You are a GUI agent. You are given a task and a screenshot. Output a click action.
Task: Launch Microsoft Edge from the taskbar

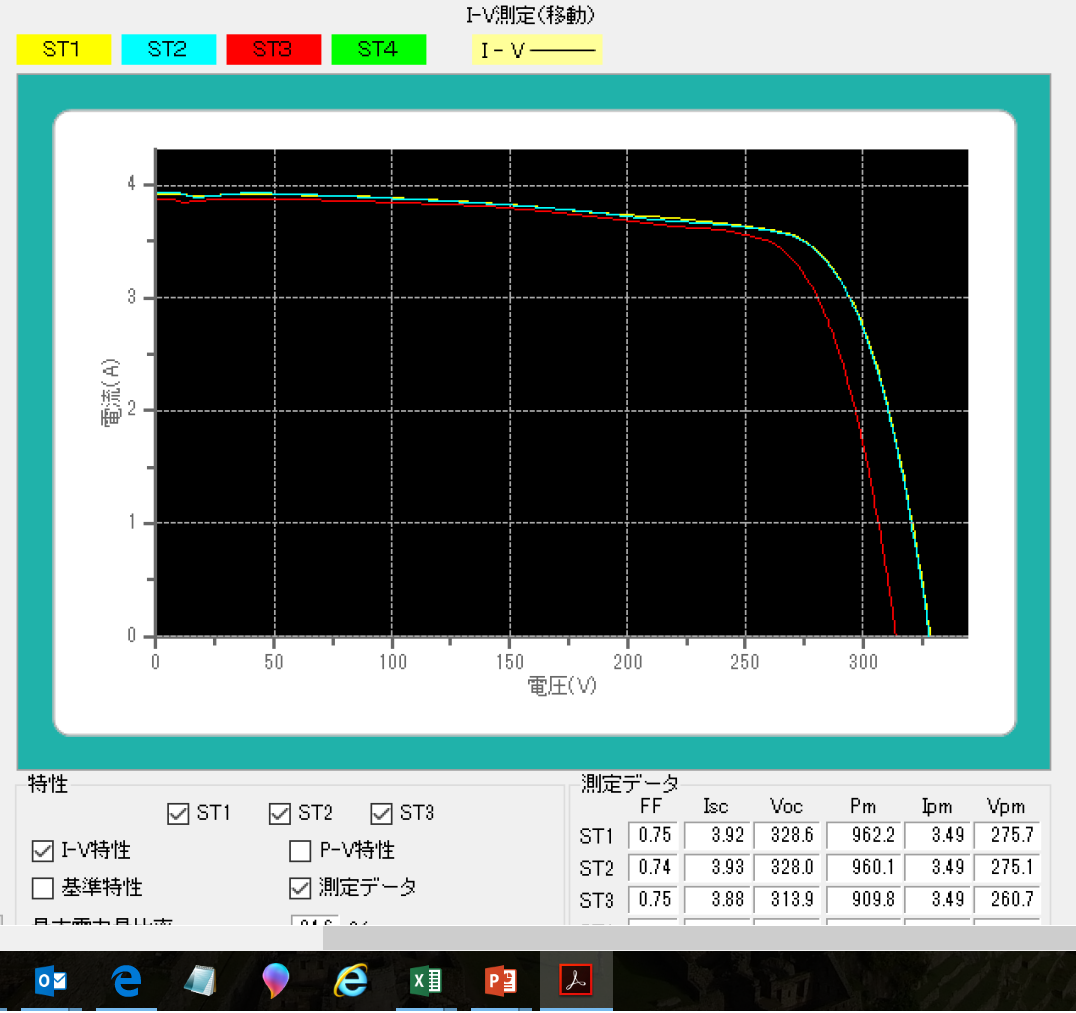coord(126,981)
